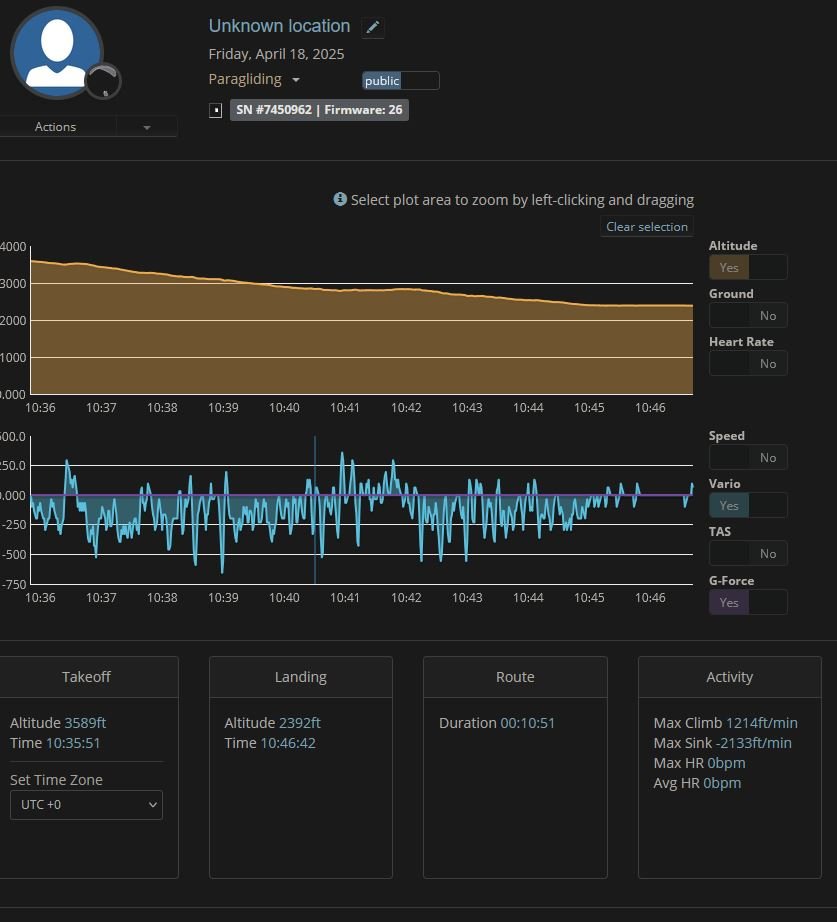Screen dimensions: 837x922
Task: Click the Route panel header
Action: (515, 677)
